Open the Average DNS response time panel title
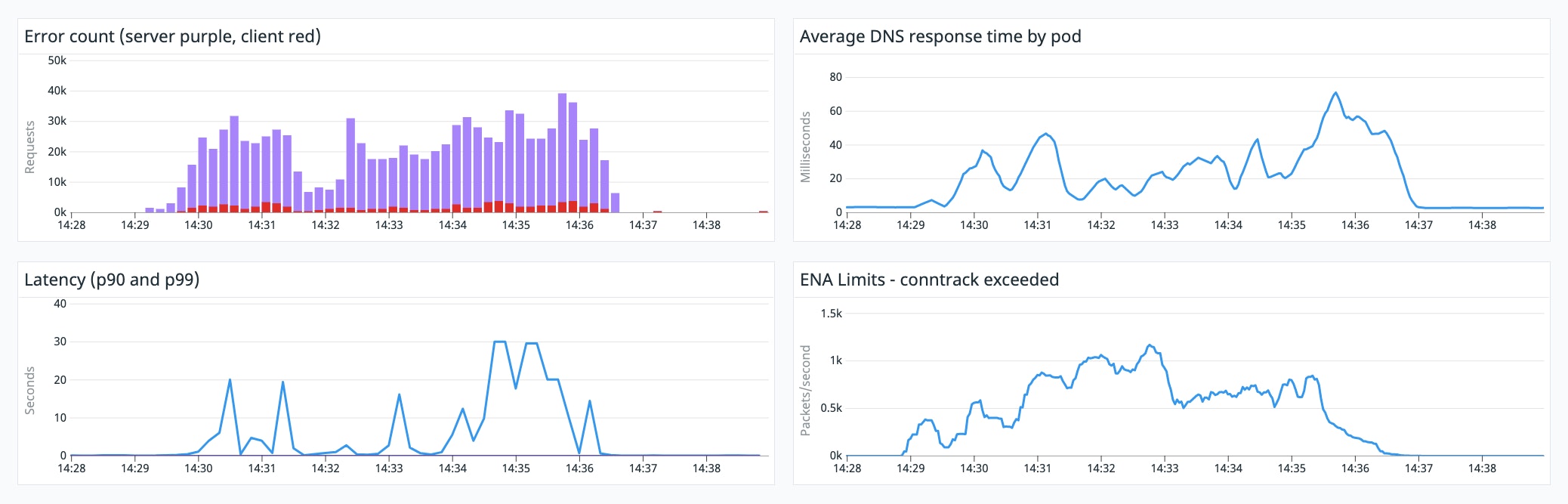This screenshot has height=504, width=1568. tap(940, 36)
